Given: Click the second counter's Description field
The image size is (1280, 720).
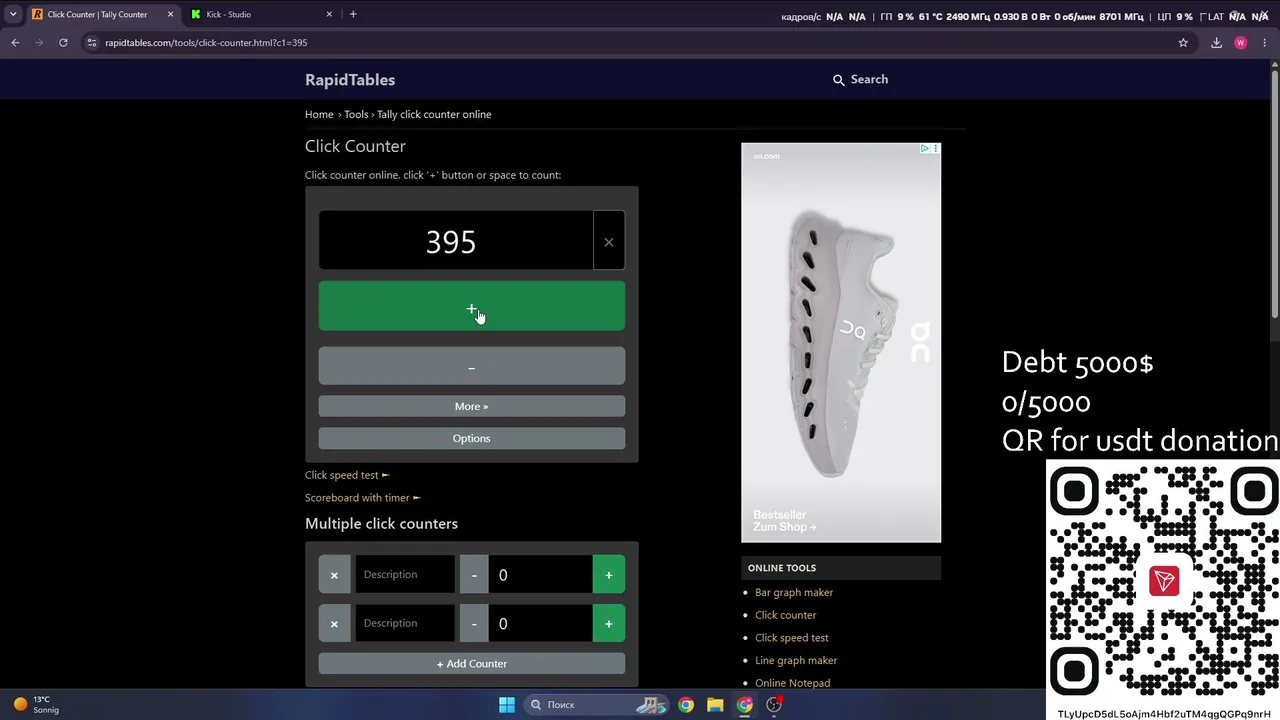Looking at the screenshot, I should (405, 624).
